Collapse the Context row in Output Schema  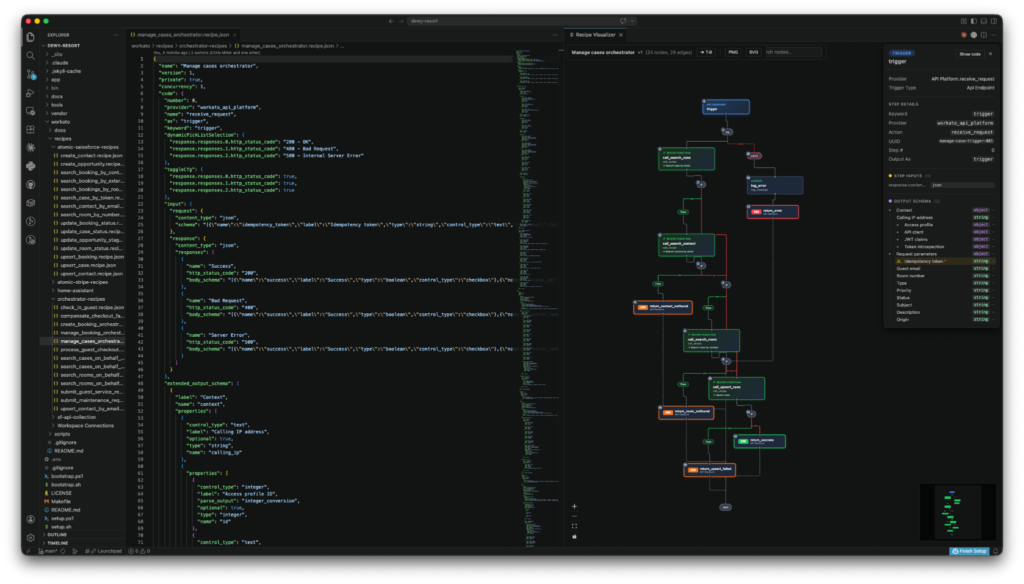tap(890, 210)
